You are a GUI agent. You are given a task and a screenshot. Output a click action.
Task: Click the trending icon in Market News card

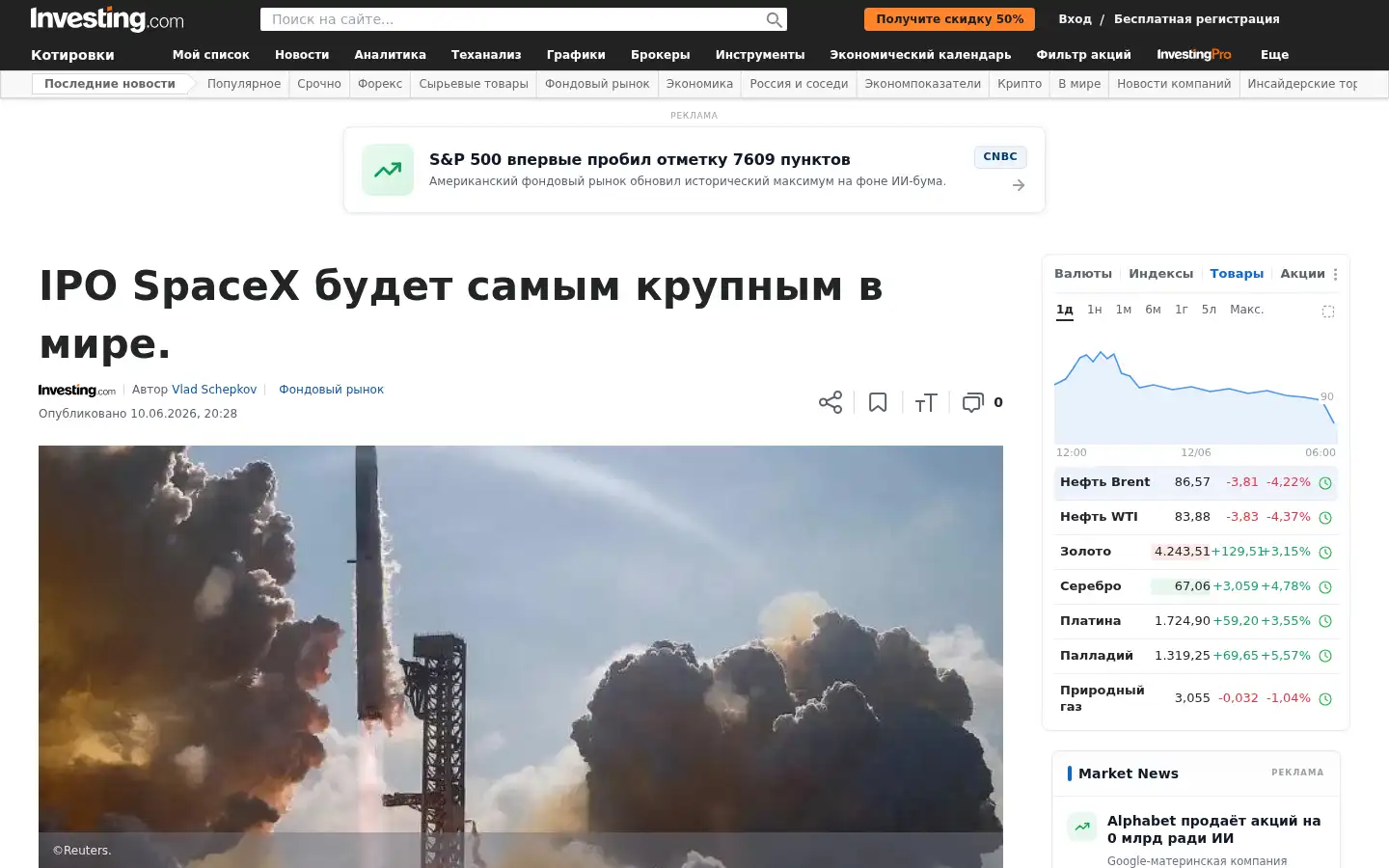(x=1082, y=827)
